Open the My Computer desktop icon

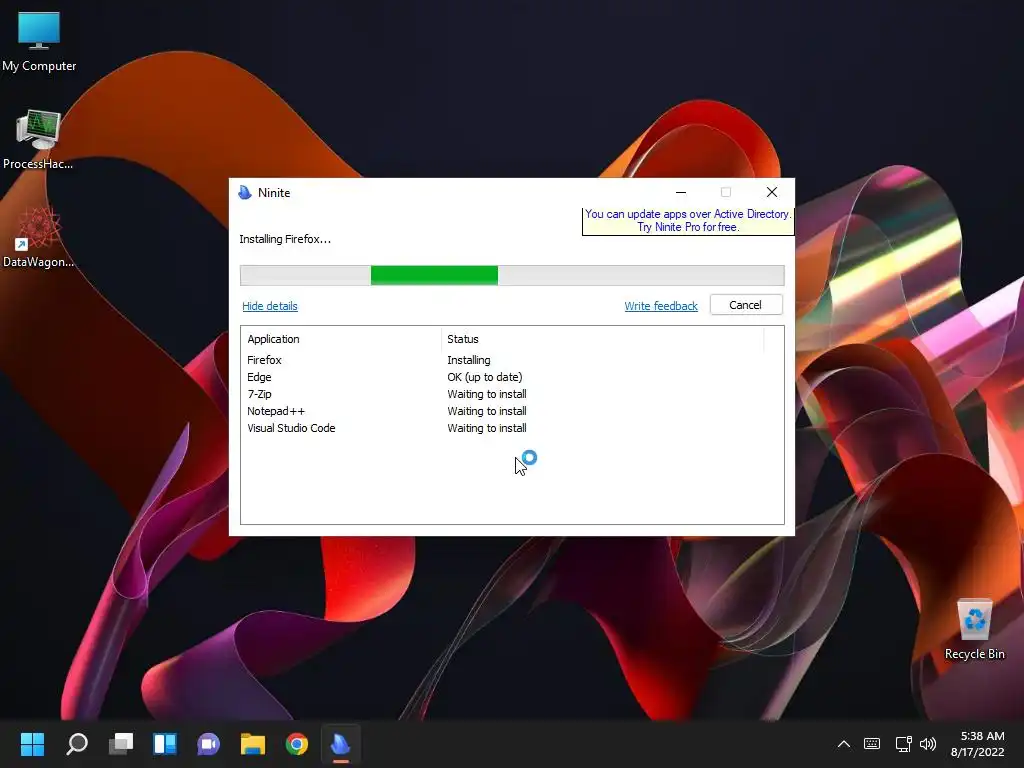[39, 42]
